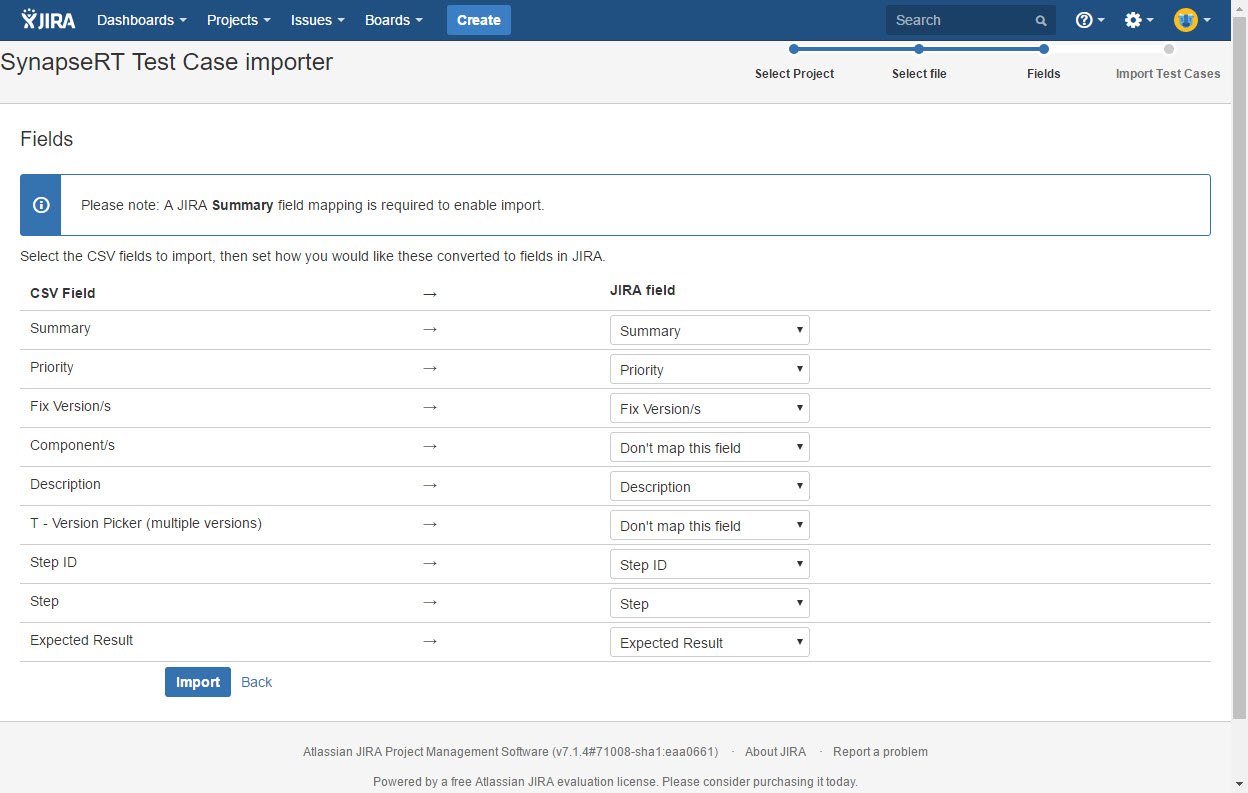Click the blue Create button
Screen dimensions: 1248x793
click(478, 20)
